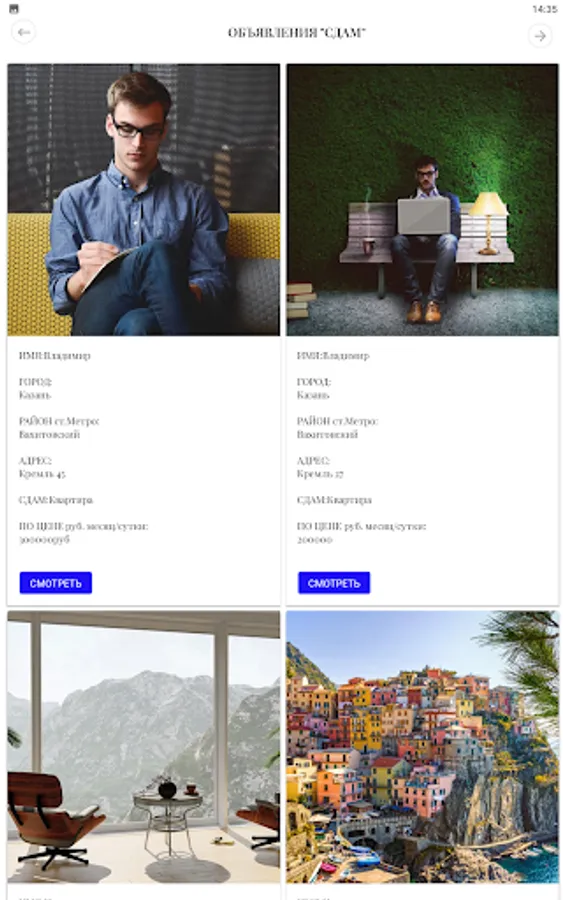Go back using the left arrow icon

[24, 32]
